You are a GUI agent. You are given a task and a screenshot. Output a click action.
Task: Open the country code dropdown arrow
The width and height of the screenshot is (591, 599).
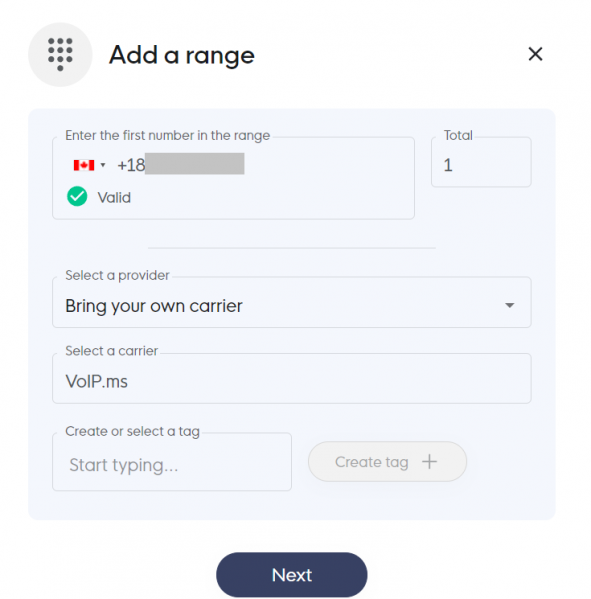103,165
